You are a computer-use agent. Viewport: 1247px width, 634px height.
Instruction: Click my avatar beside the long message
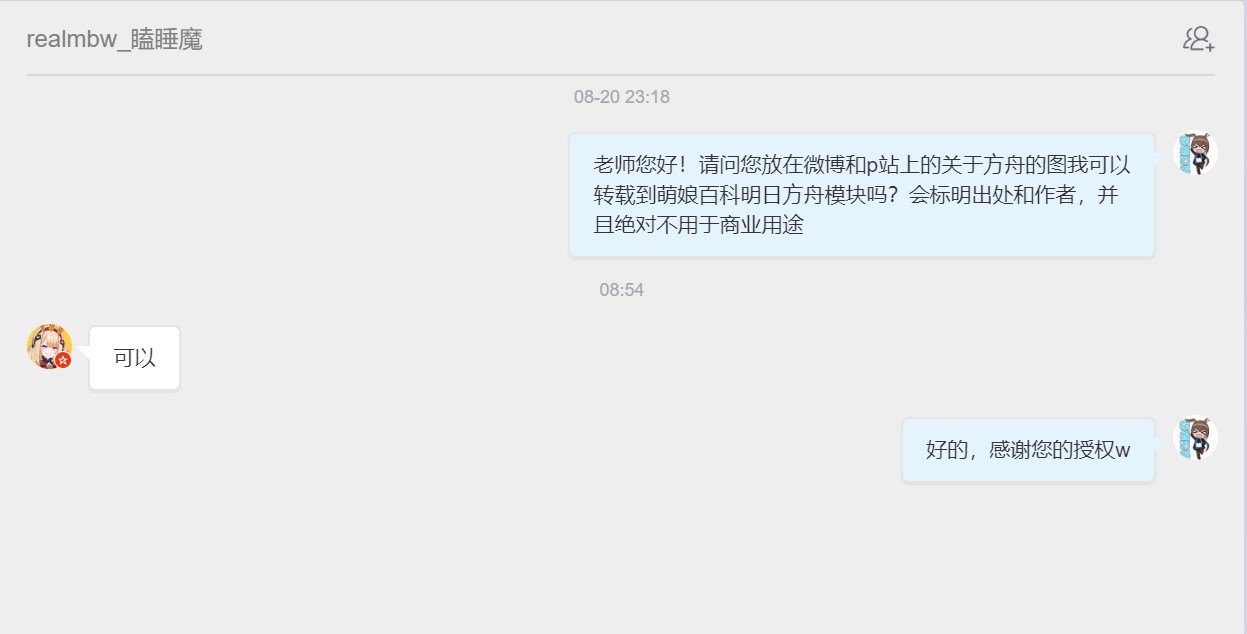click(1195, 154)
